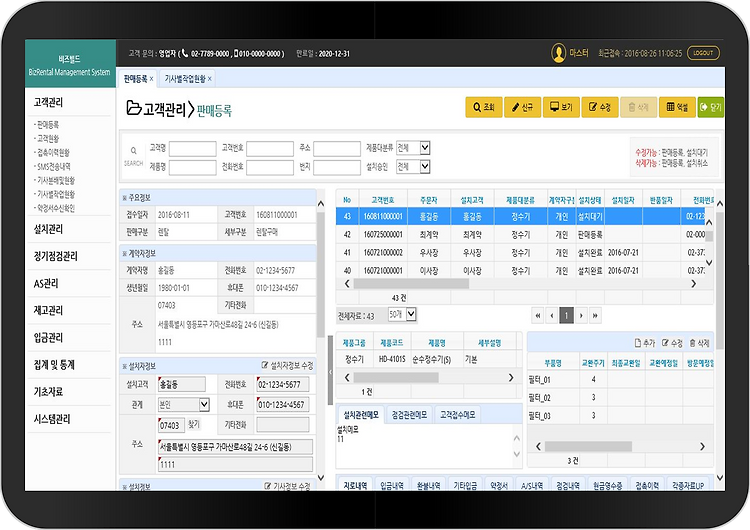The width and height of the screenshot is (750, 530).
Task: Switch to the 고객접수메모 tab
Action: point(458,415)
